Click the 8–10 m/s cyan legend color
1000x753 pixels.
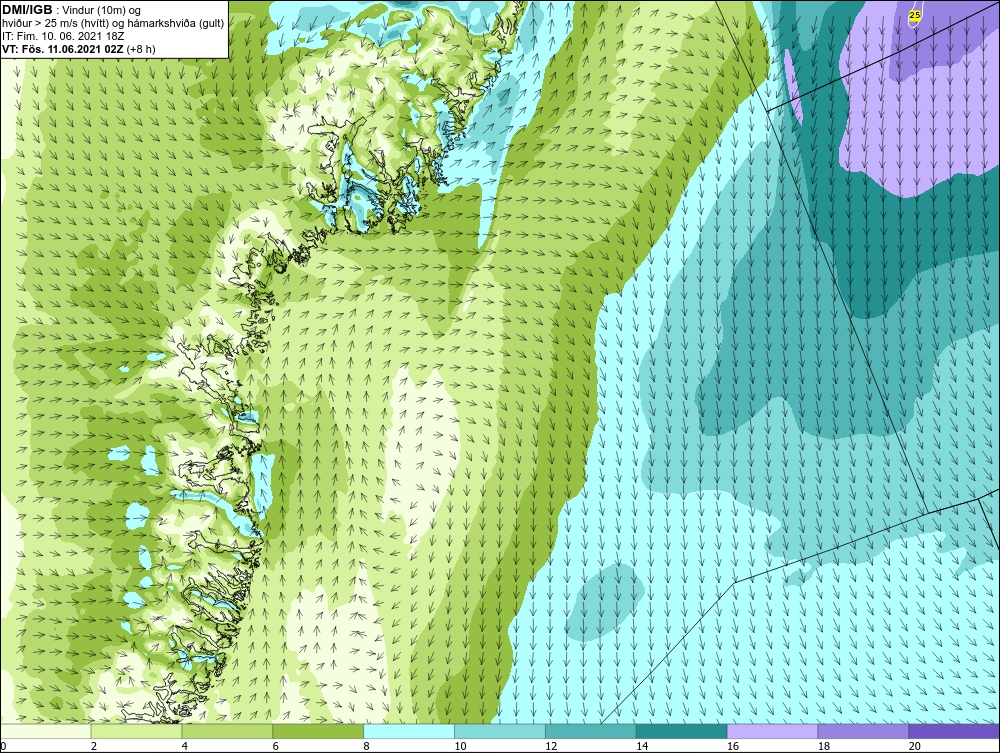409,731
